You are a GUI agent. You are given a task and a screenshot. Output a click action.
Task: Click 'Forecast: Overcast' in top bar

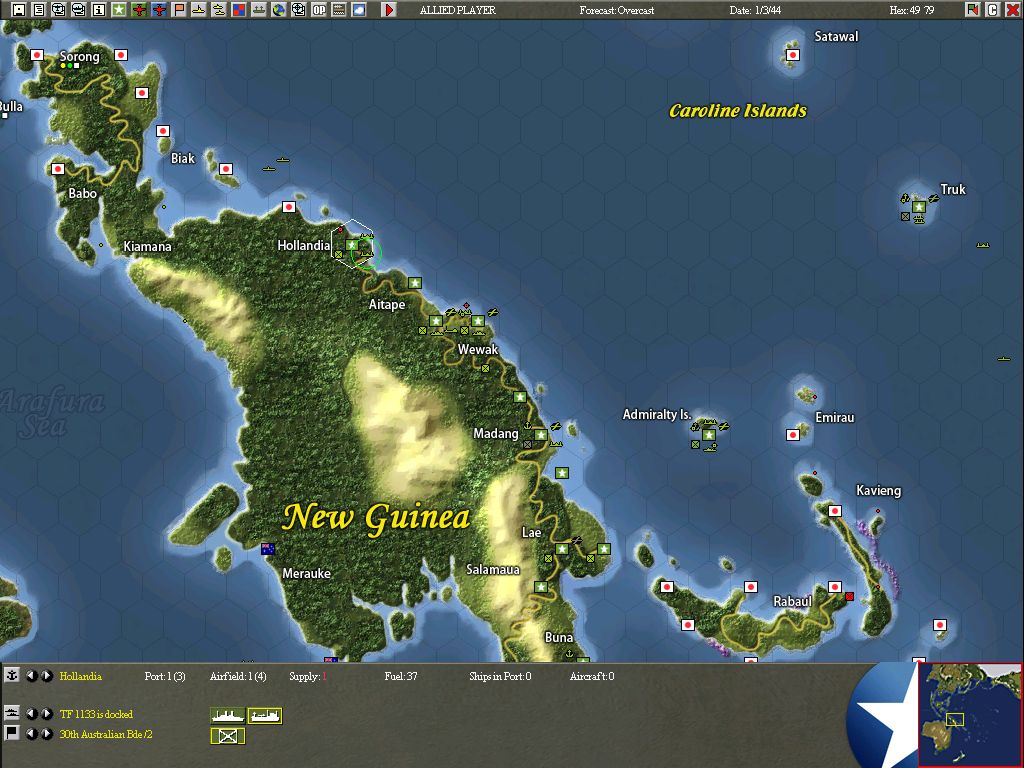click(x=617, y=10)
